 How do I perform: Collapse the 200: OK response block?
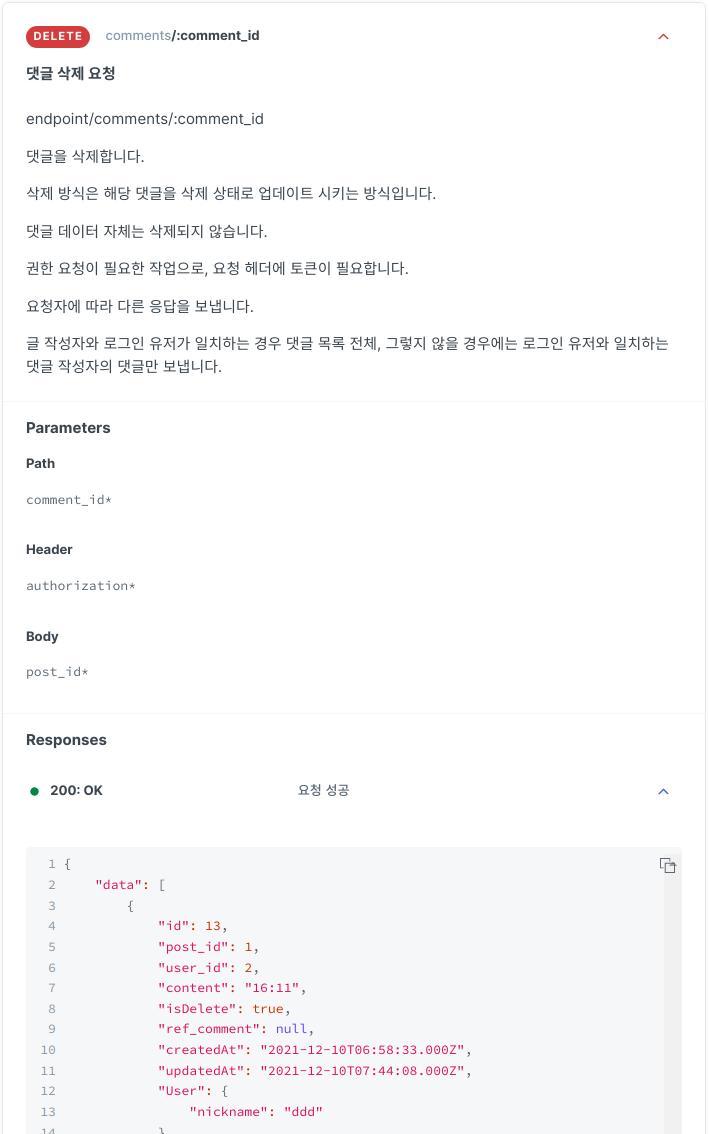coord(663,791)
